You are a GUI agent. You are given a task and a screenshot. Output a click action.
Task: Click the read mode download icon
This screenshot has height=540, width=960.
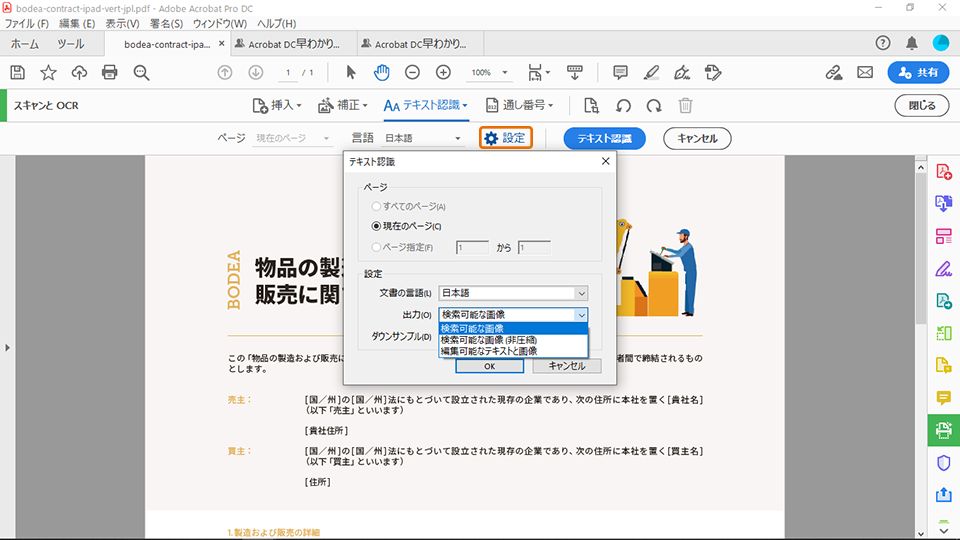point(575,72)
